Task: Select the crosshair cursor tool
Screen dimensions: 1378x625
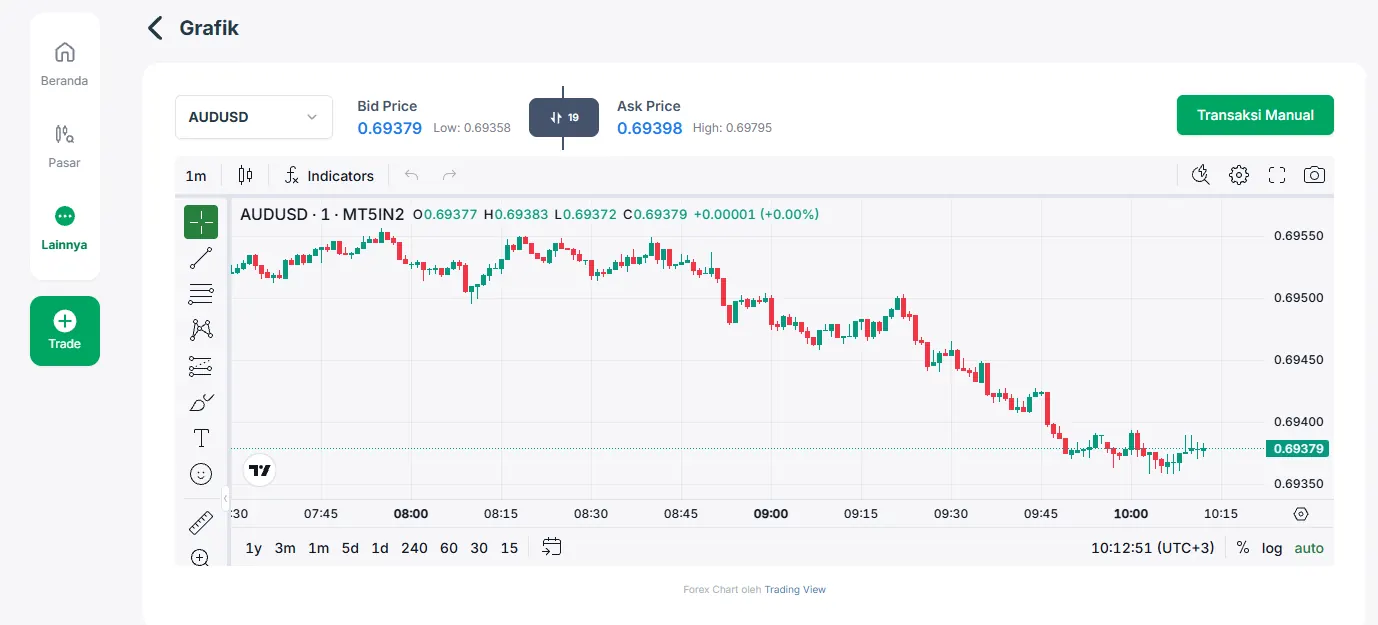Action: pos(201,222)
